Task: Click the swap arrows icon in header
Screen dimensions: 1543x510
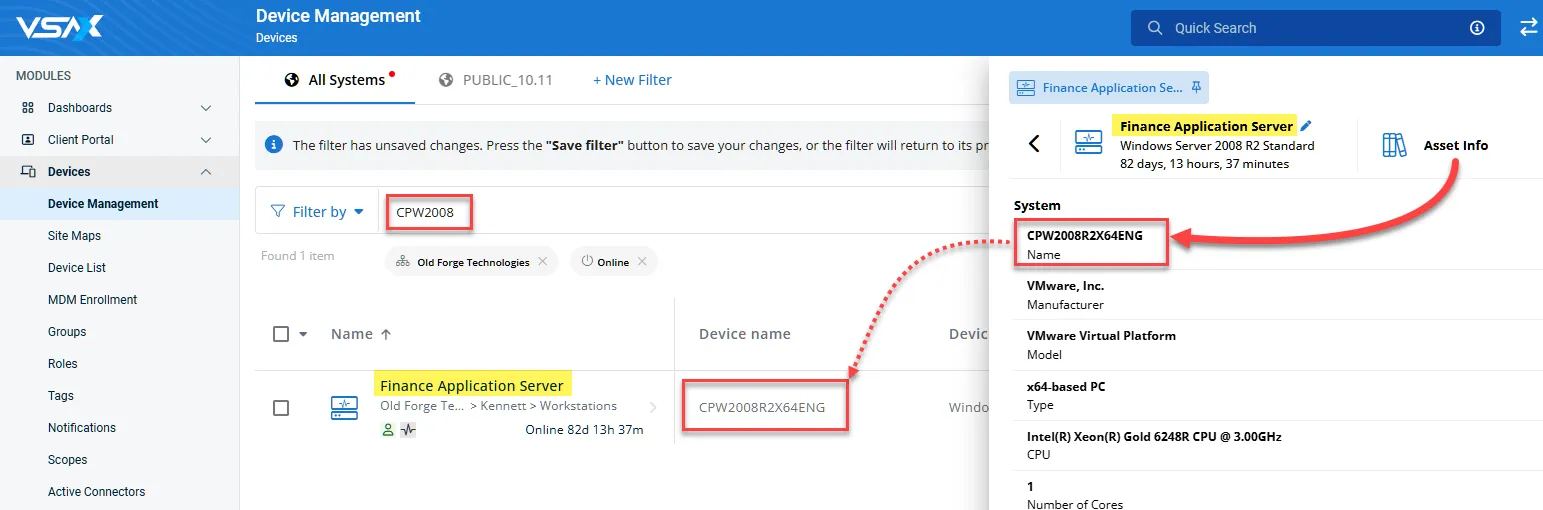Action: point(1528,28)
